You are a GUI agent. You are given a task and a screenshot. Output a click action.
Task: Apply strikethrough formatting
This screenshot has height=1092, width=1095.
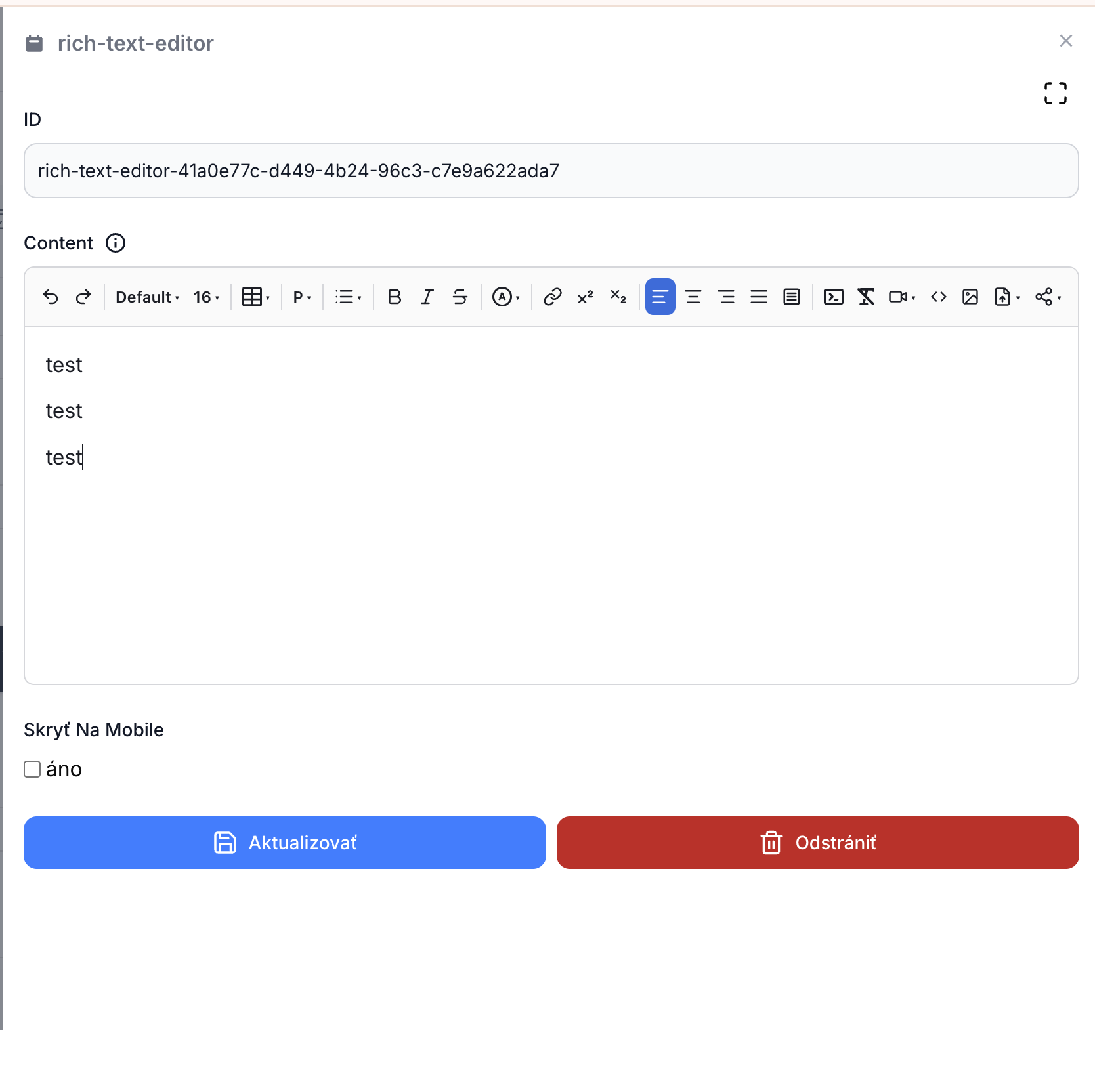tap(460, 297)
